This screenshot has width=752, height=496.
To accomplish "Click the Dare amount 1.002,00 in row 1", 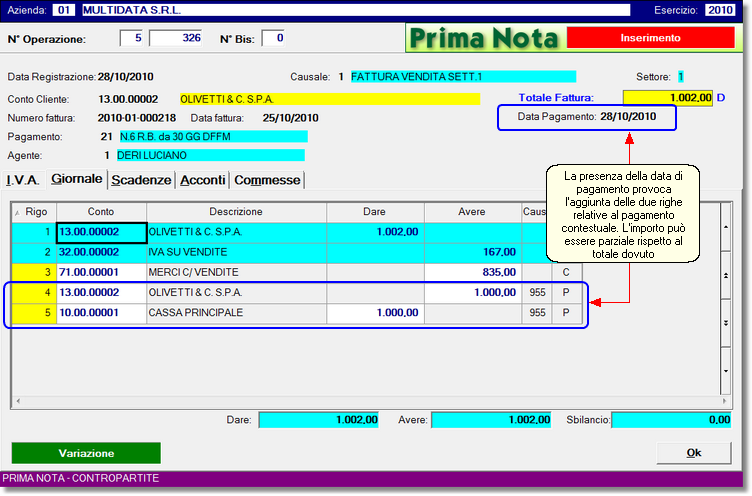I will (376, 232).
